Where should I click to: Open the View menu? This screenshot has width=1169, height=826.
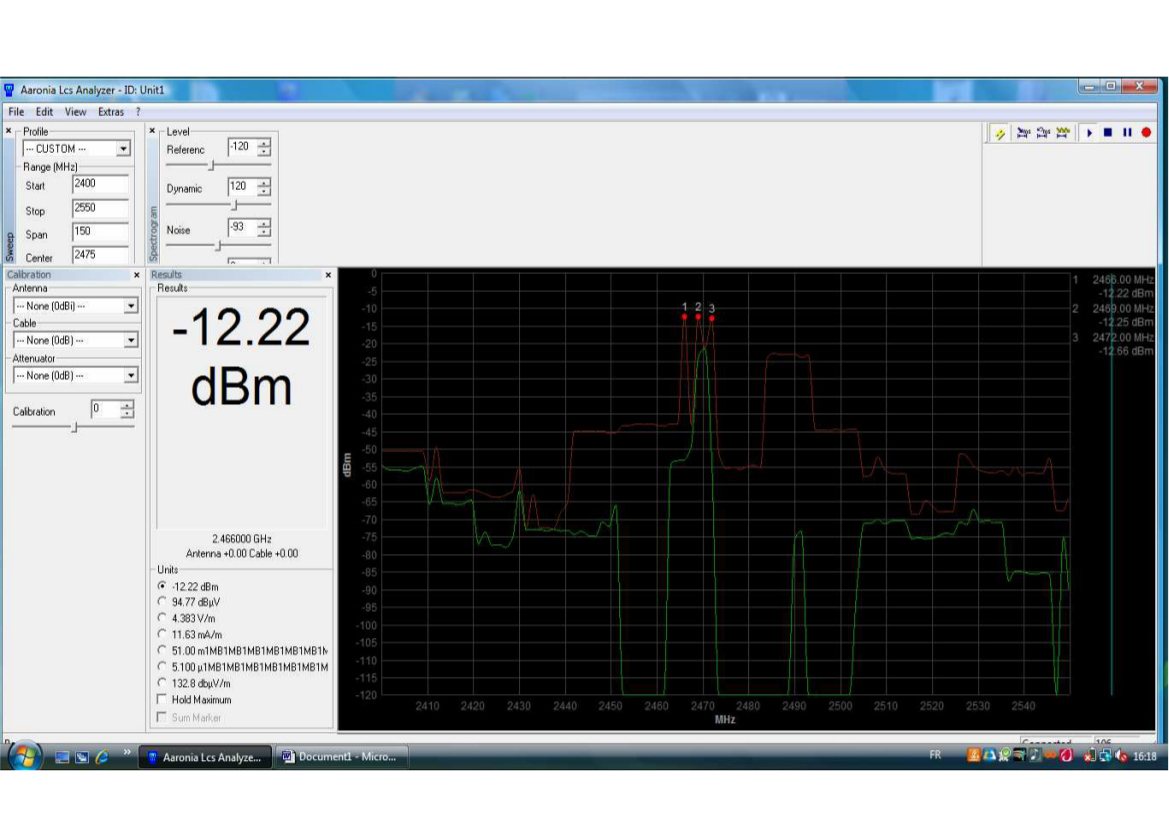click(x=75, y=112)
